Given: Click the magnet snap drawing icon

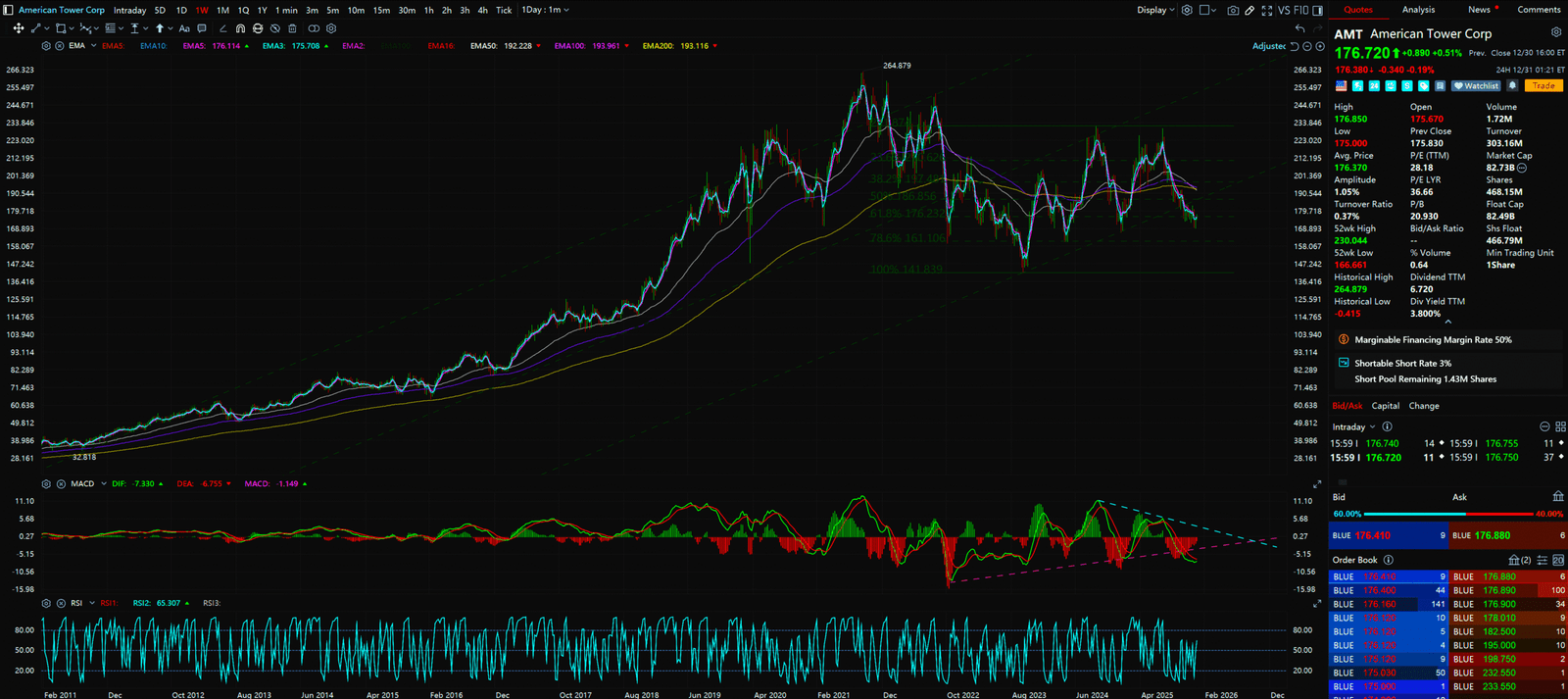Looking at the screenshot, I should click(x=240, y=28).
